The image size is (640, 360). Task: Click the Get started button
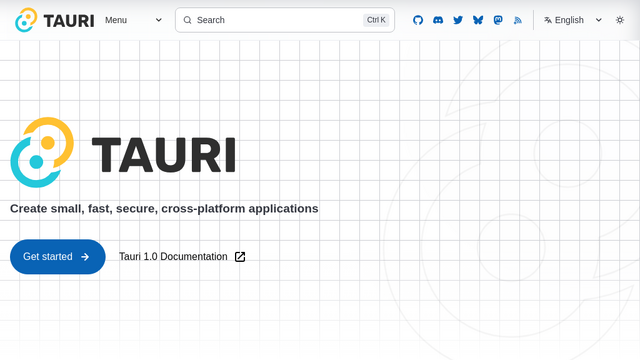tap(58, 257)
